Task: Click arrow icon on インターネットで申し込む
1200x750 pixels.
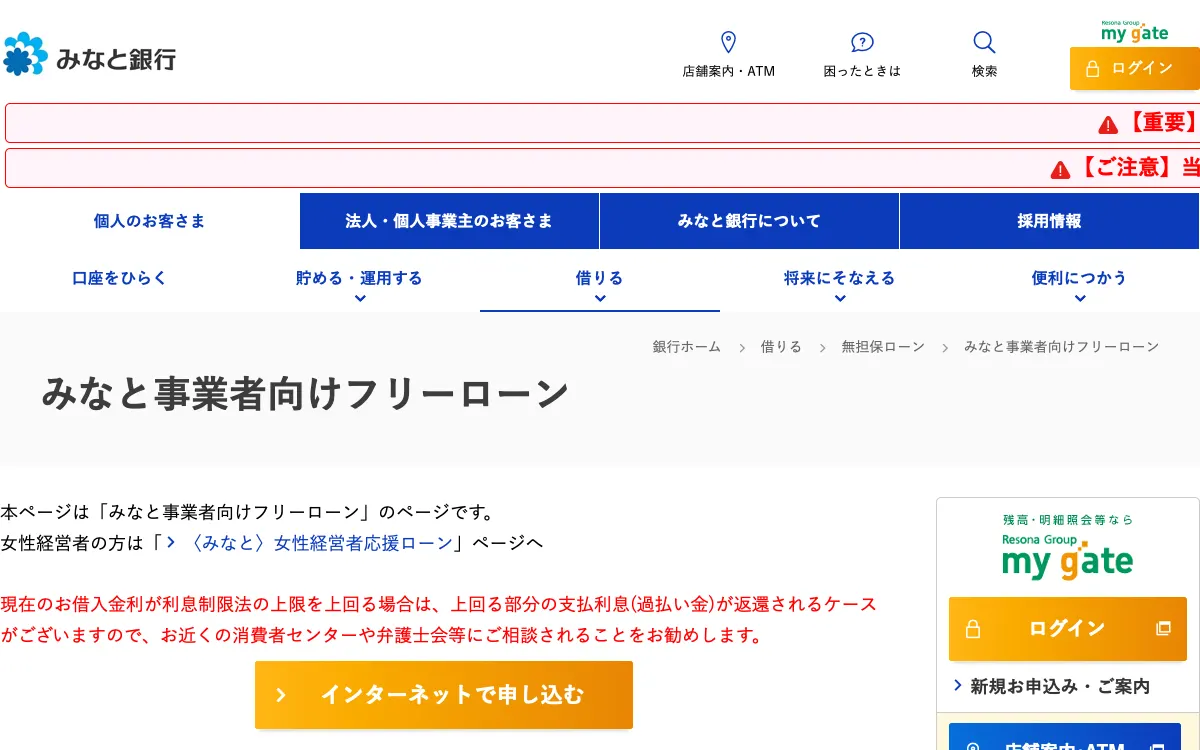Action: (281, 695)
